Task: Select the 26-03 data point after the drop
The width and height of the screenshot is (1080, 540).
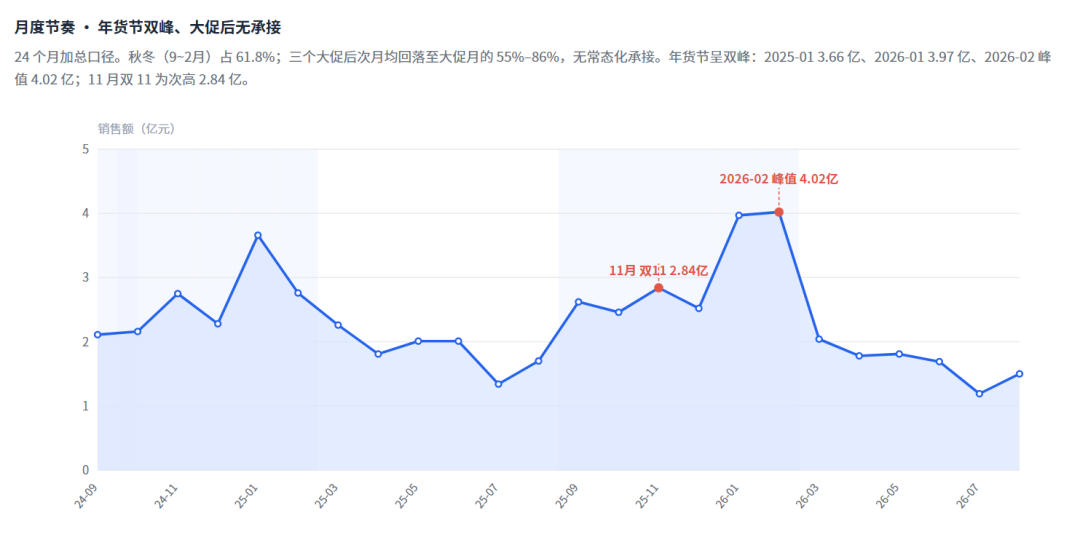Action: click(x=819, y=339)
